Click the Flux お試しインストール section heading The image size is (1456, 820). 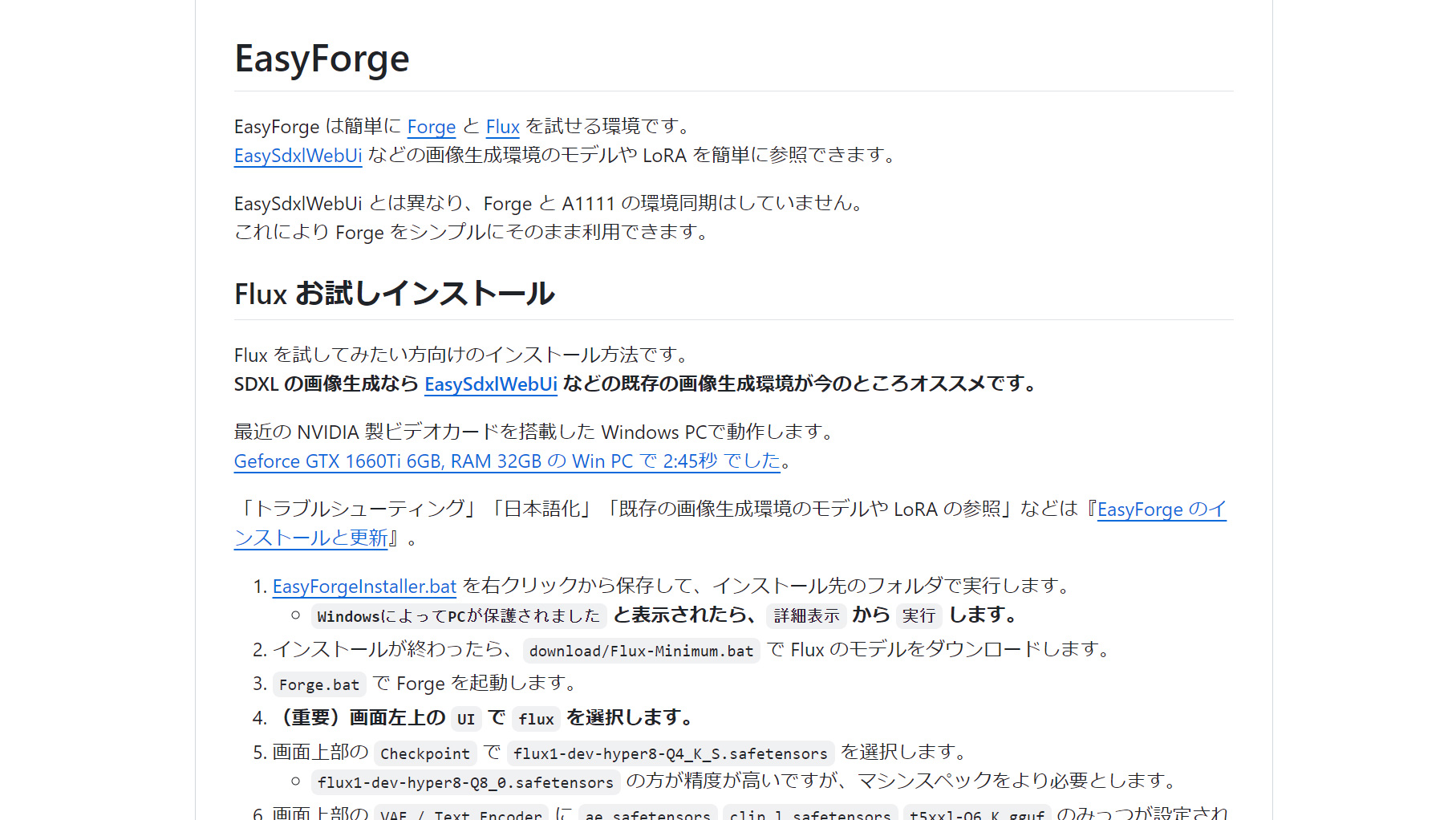394,294
